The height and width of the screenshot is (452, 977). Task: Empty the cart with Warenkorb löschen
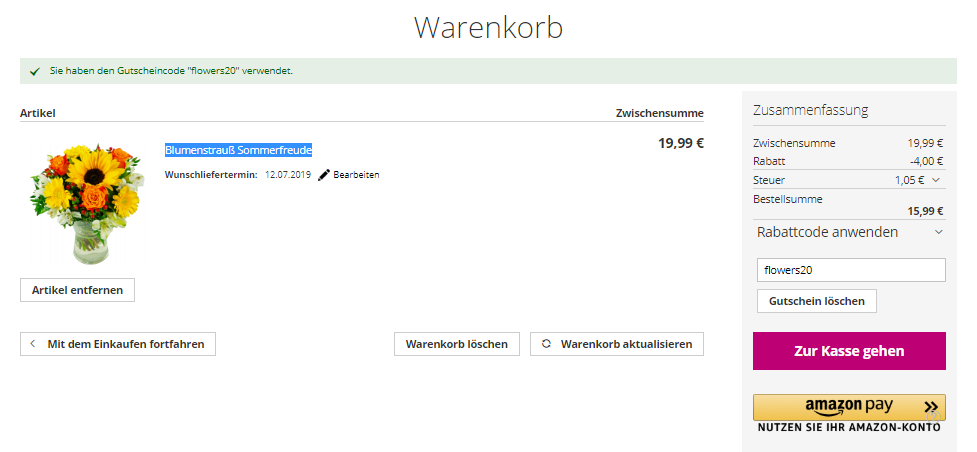(x=456, y=344)
